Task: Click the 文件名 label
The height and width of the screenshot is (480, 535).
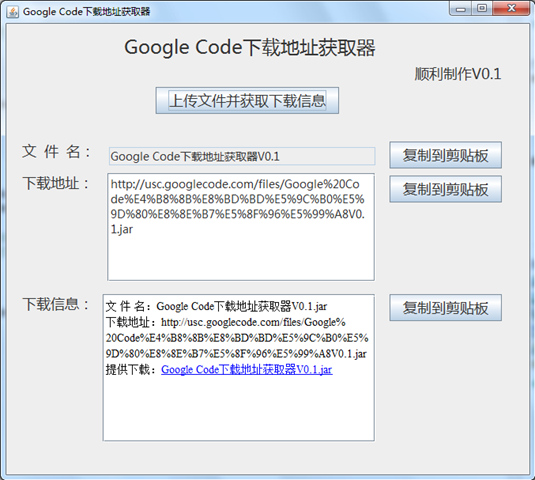Action: 56,151
